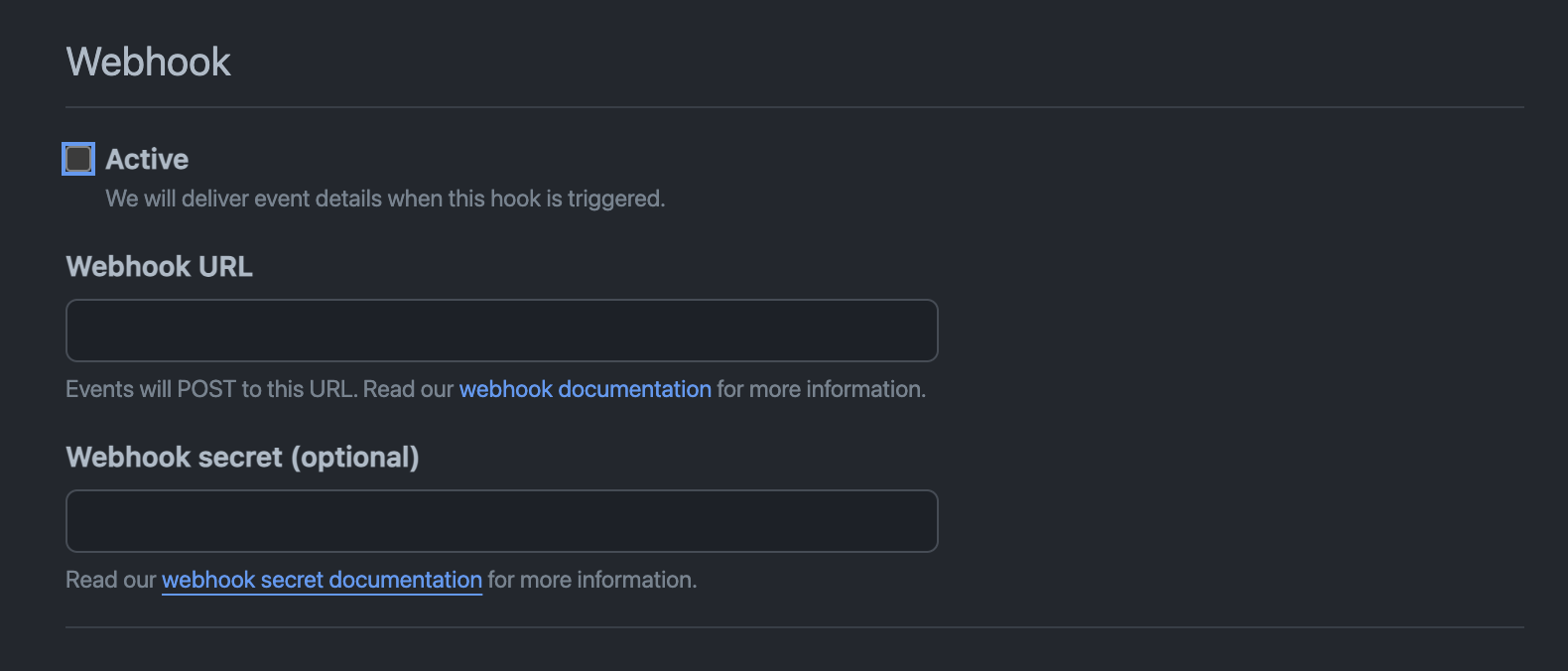1568x671 pixels.
Task: Click the "Webhook URL" field label
Action: point(159,266)
